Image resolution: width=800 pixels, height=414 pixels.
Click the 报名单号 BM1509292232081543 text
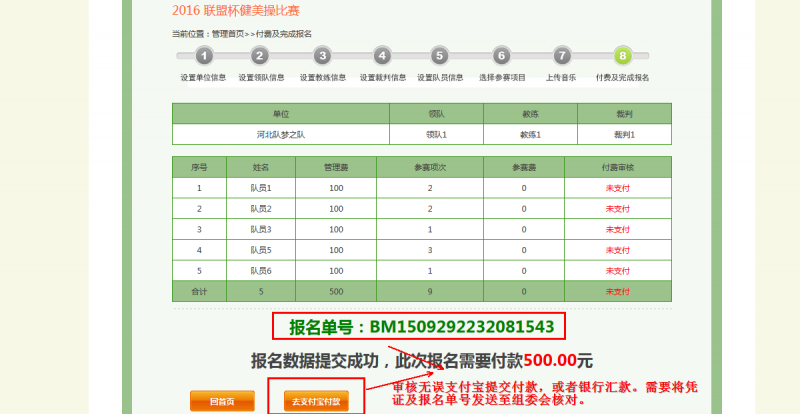[421, 326]
